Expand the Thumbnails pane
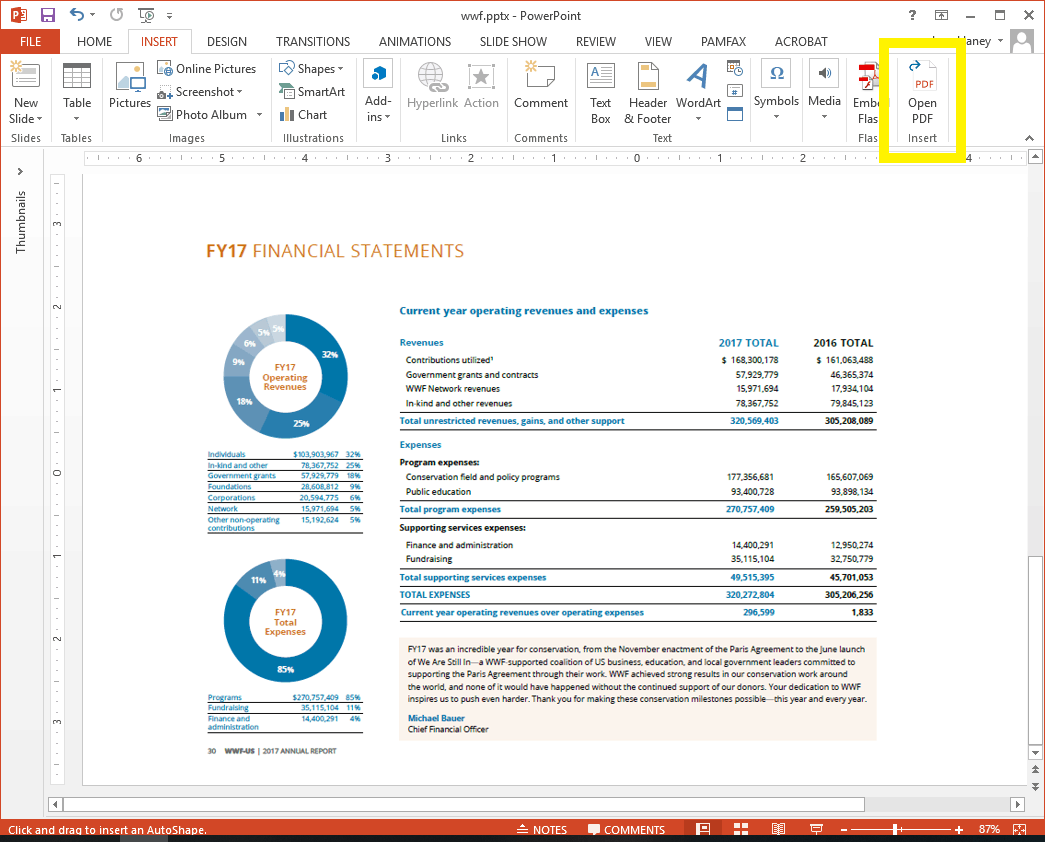 tap(20, 171)
